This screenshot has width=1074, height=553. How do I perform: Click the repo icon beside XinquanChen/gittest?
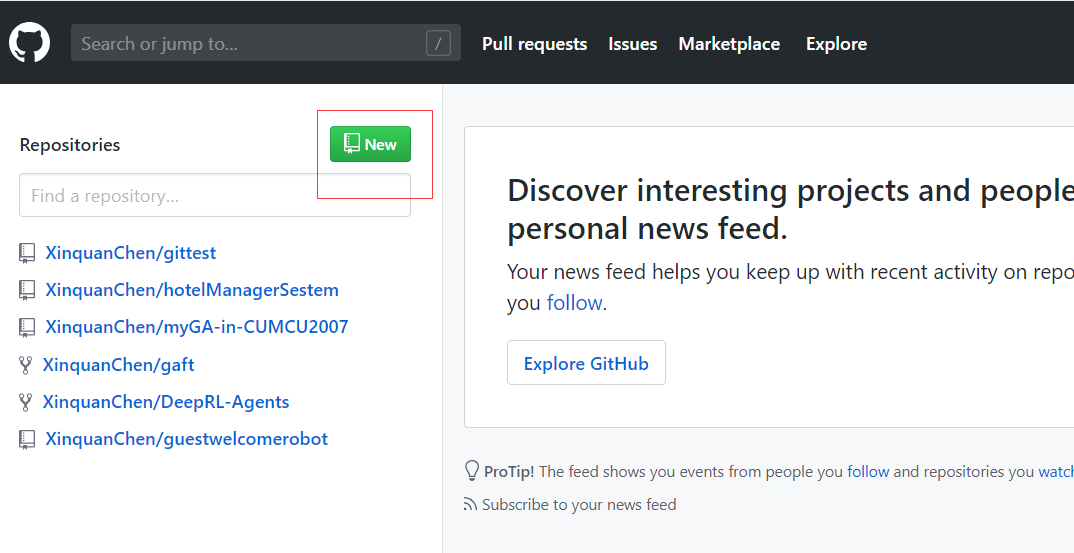27,253
